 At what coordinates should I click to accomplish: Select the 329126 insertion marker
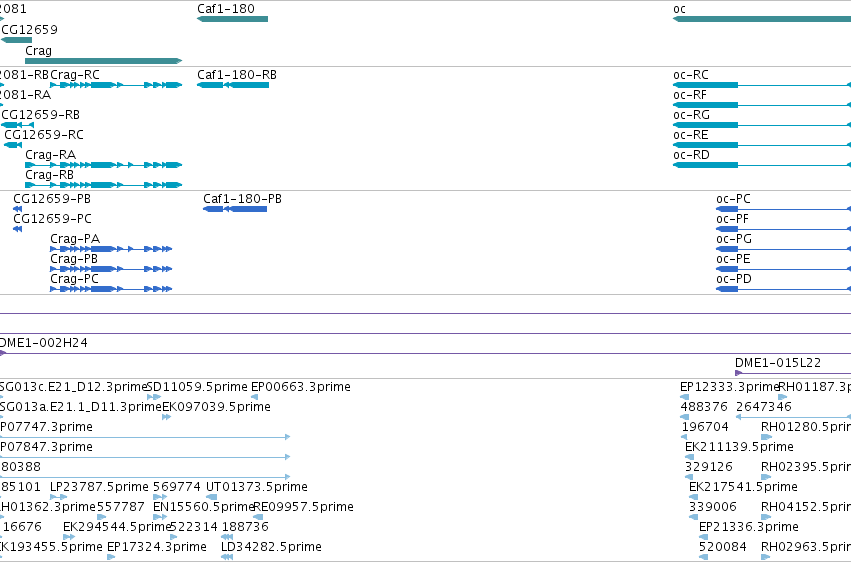pyautogui.click(x=689, y=477)
